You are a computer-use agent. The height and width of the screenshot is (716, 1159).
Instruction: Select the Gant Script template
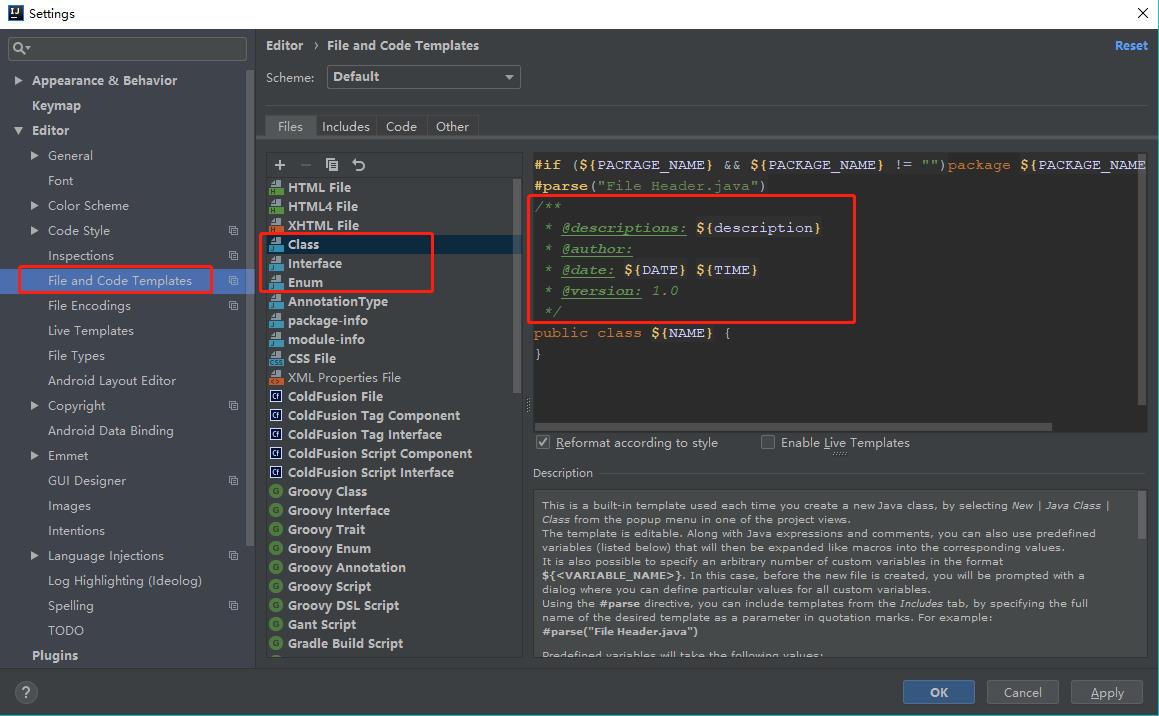pyautogui.click(x=322, y=624)
